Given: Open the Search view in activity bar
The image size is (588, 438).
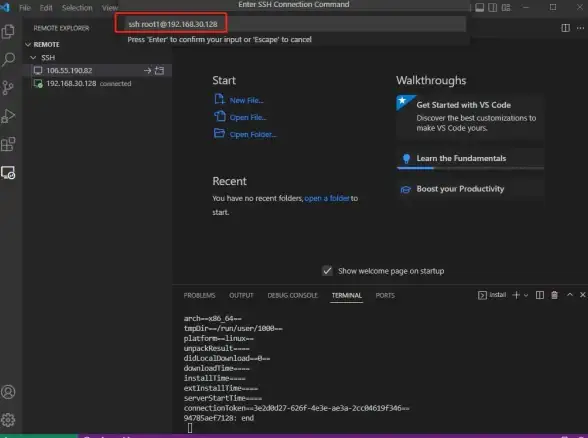Looking at the screenshot, I should 8,59.
